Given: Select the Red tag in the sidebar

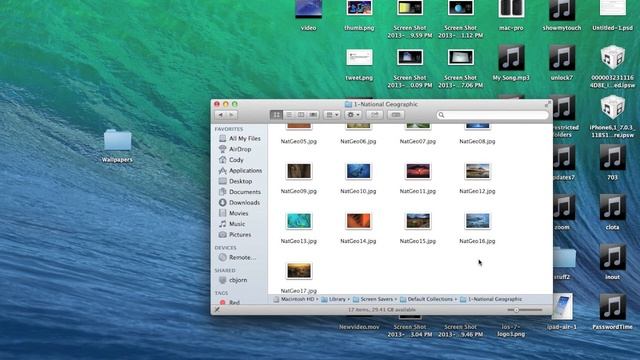Looking at the screenshot, I should [230, 302].
